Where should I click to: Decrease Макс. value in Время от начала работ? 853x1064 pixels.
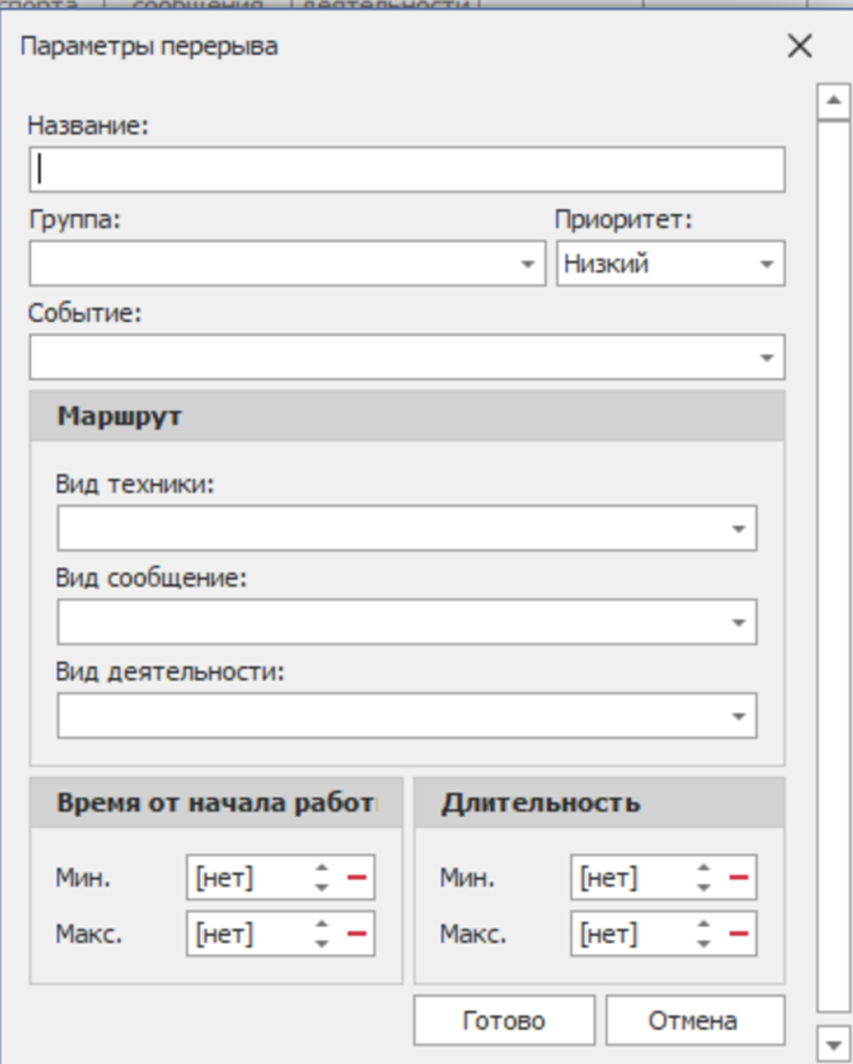click(x=321, y=943)
